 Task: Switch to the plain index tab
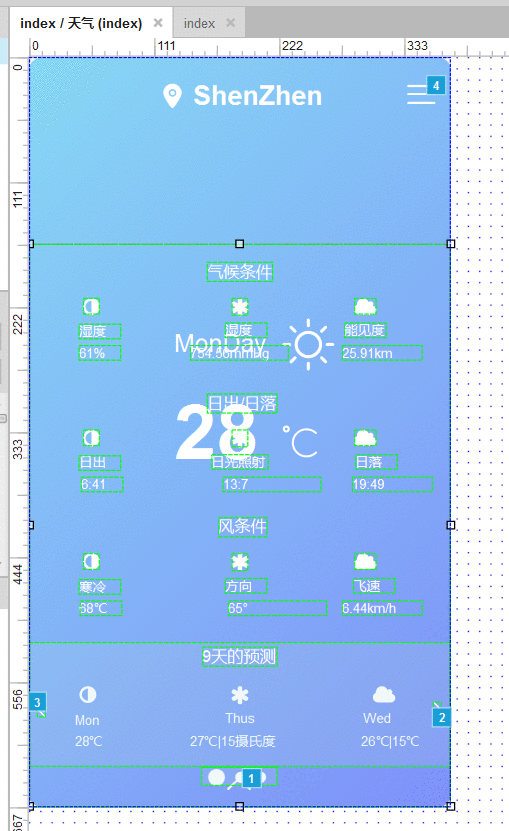[199, 23]
